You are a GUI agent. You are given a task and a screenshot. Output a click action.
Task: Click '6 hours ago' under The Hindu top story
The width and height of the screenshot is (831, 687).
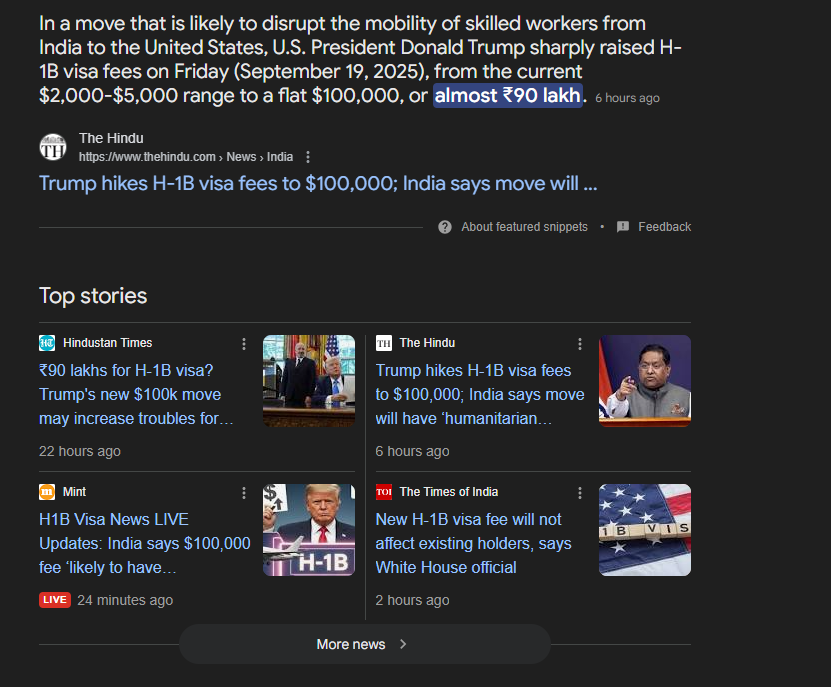click(x=412, y=451)
